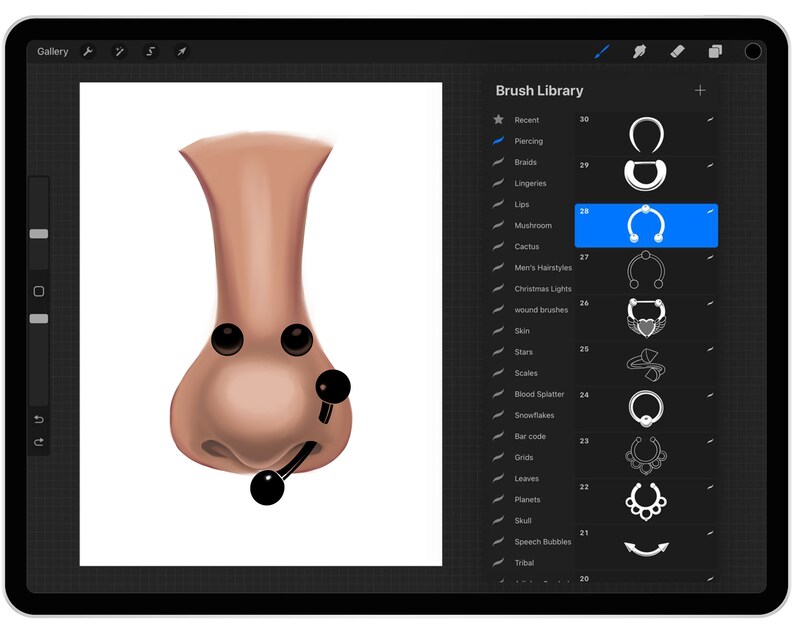794x631 pixels.
Task: Choose brush 29 septum clicker
Action: coord(646,180)
